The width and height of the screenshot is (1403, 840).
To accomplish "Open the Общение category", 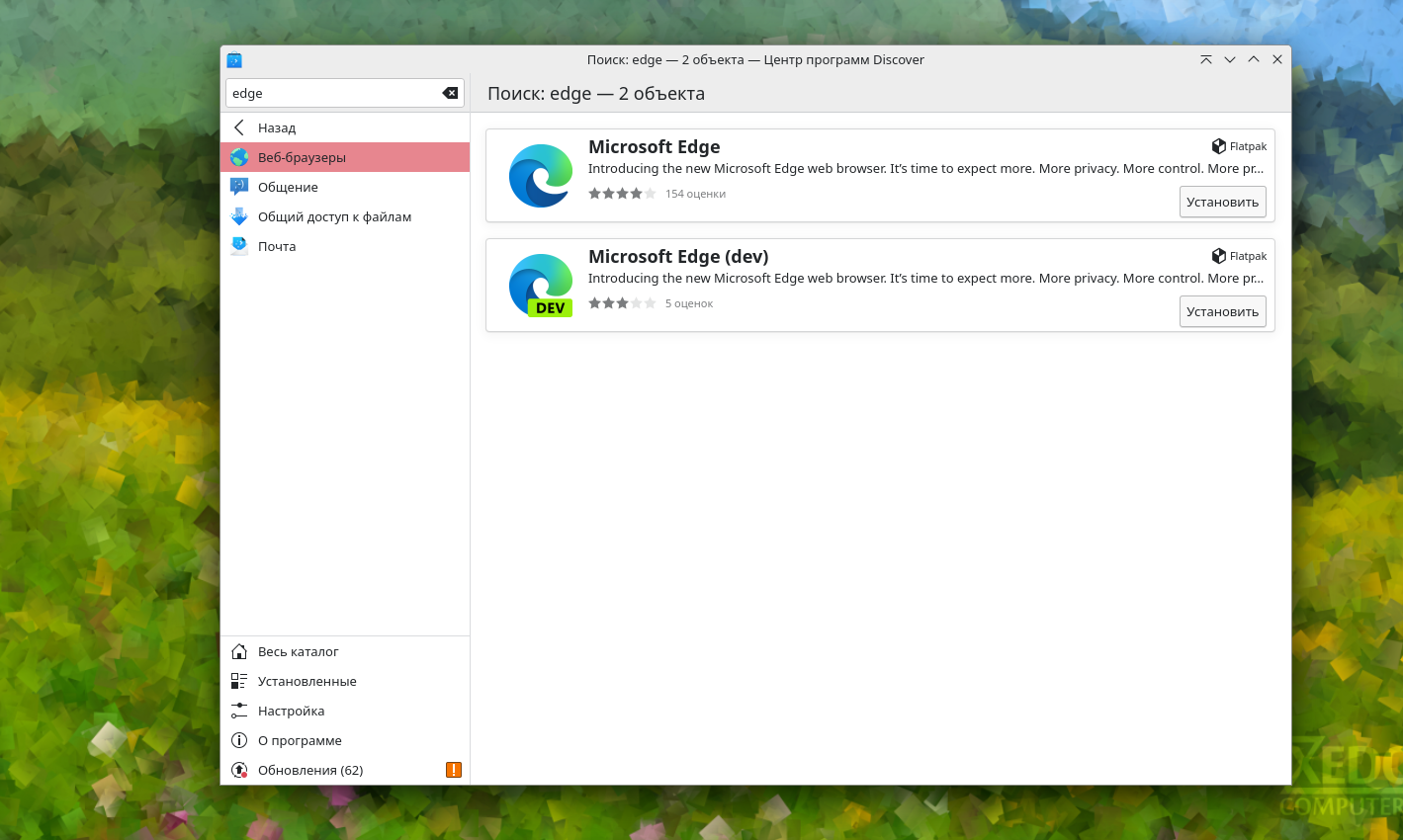I will tap(345, 187).
